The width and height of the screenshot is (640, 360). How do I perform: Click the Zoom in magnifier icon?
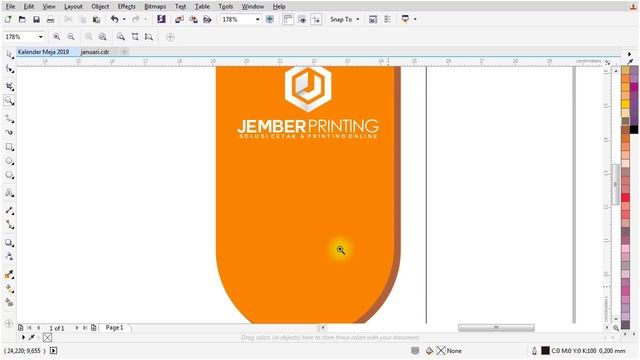tap(56, 37)
